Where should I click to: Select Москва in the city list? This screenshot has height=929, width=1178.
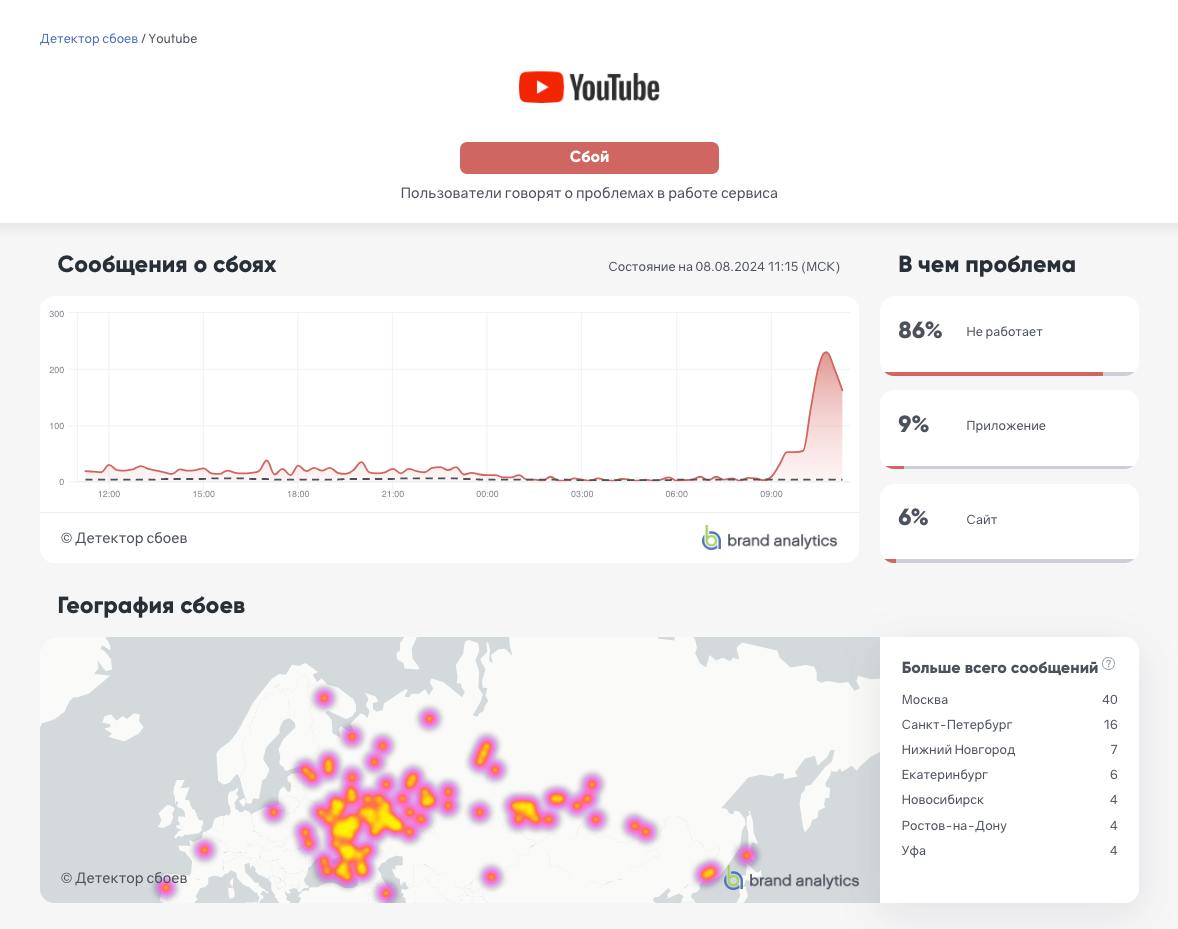coord(925,700)
